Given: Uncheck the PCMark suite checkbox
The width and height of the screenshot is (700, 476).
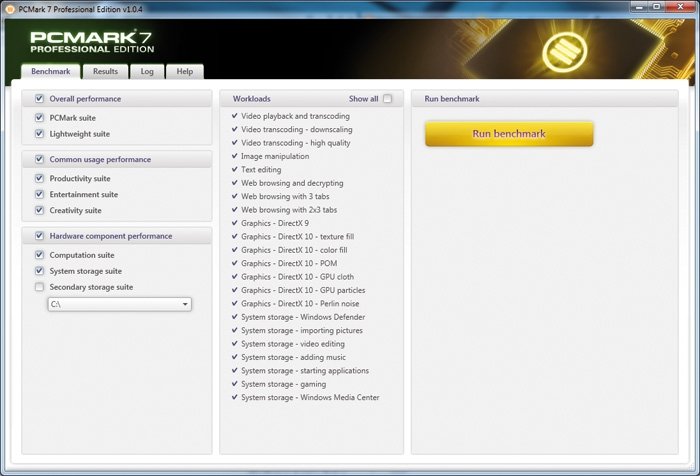Looking at the screenshot, I should 39,118.
